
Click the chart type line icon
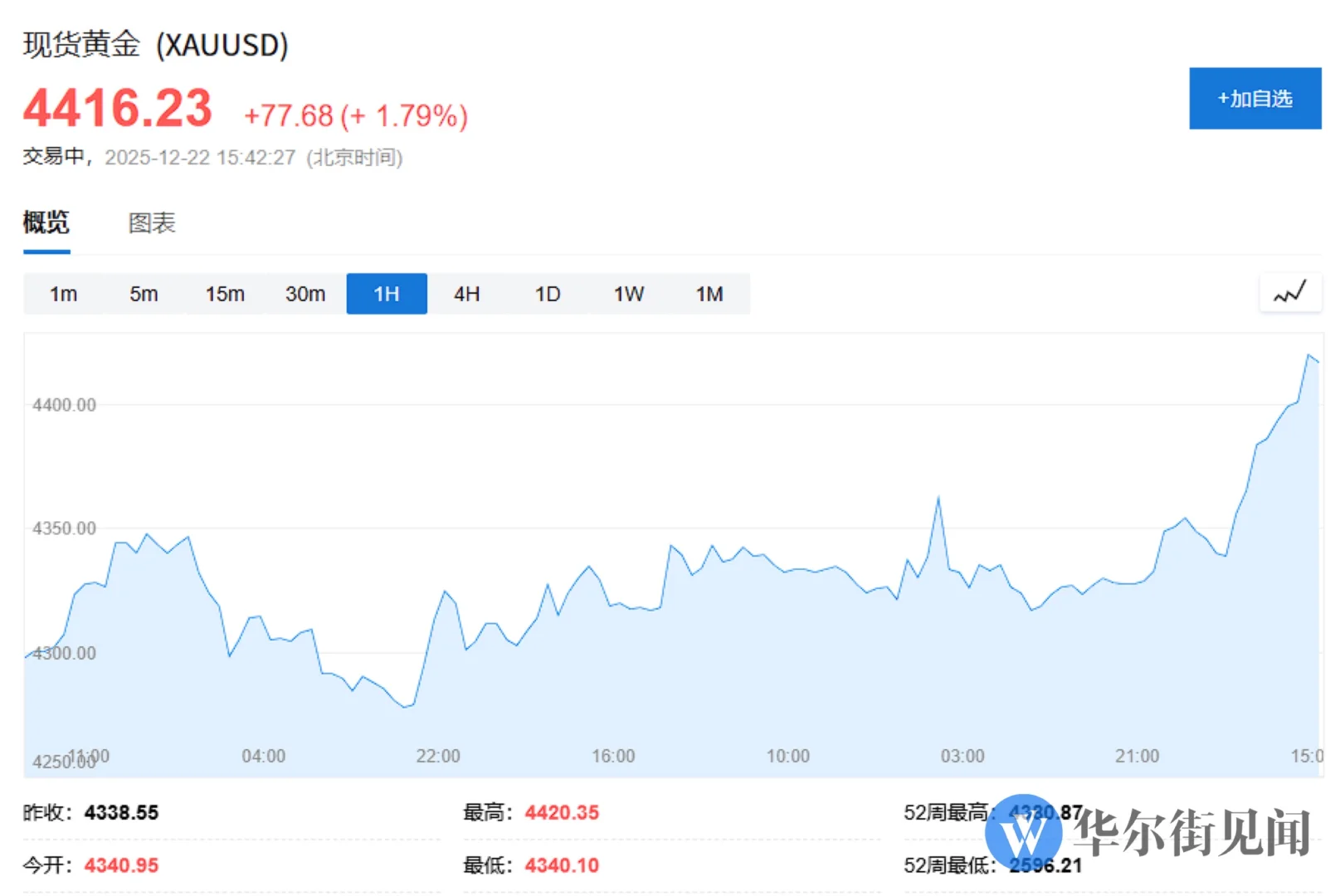tap(1290, 293)
